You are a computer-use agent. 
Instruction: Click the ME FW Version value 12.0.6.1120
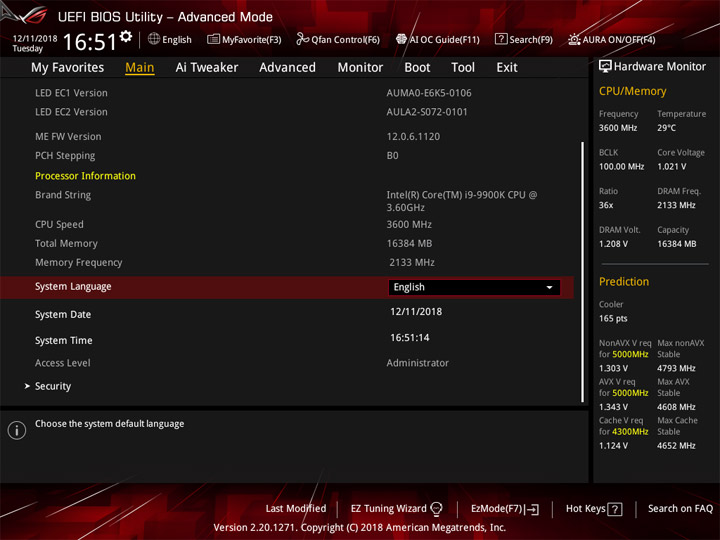[x=413, y=137]
